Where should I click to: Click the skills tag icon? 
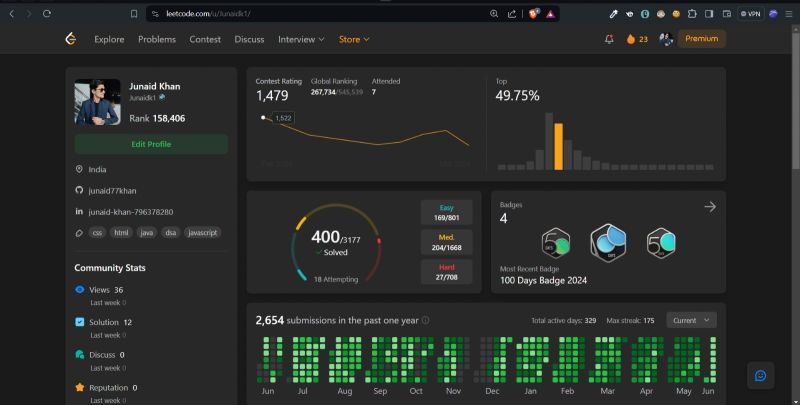(79, 233)
